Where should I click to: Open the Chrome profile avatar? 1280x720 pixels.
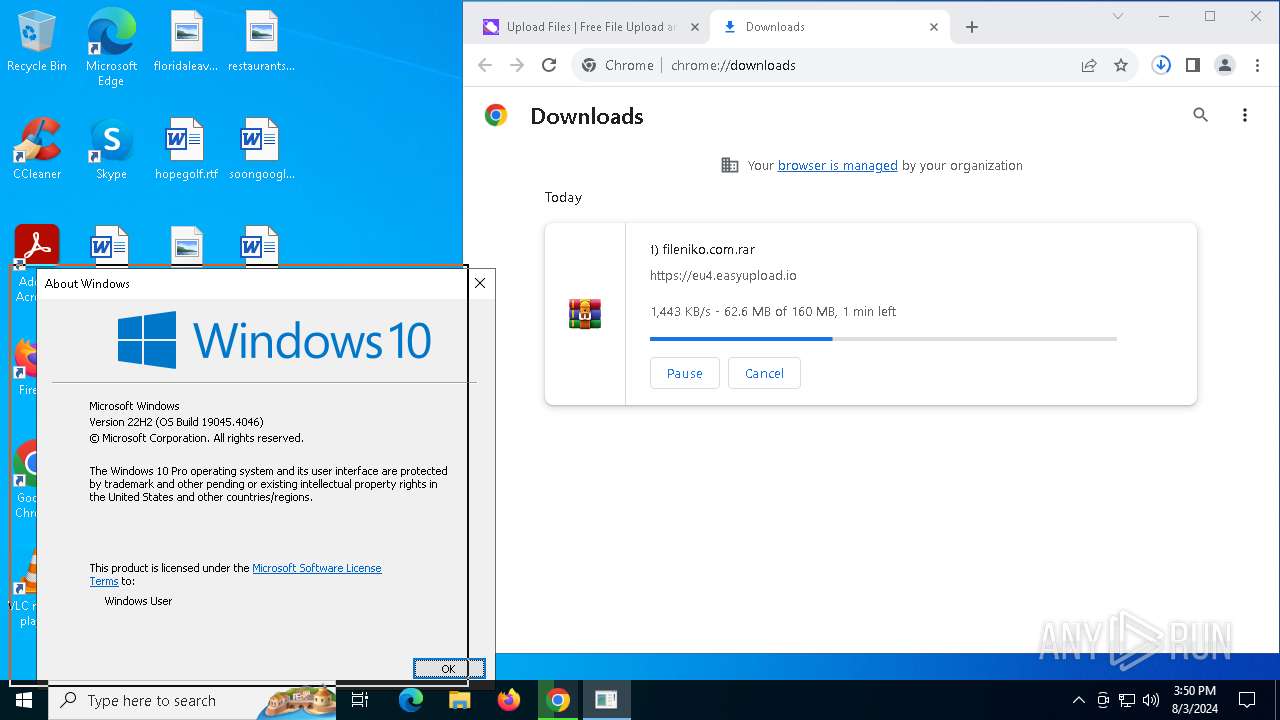[x=1225, y=65]
